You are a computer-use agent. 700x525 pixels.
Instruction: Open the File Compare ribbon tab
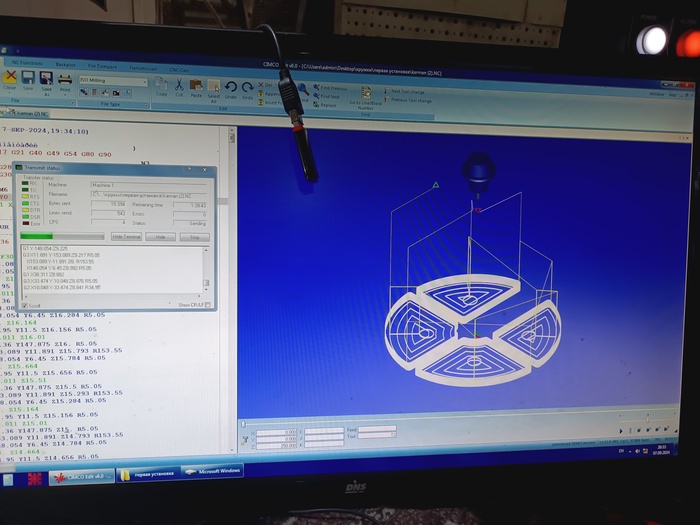click(x=102, y=67)
